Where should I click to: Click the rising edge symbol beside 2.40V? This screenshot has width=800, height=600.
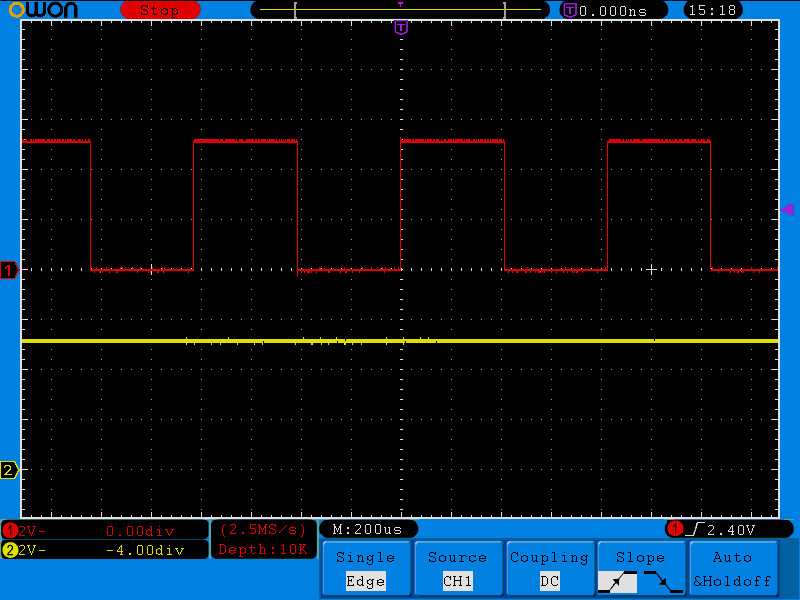(x=695, y=529)
